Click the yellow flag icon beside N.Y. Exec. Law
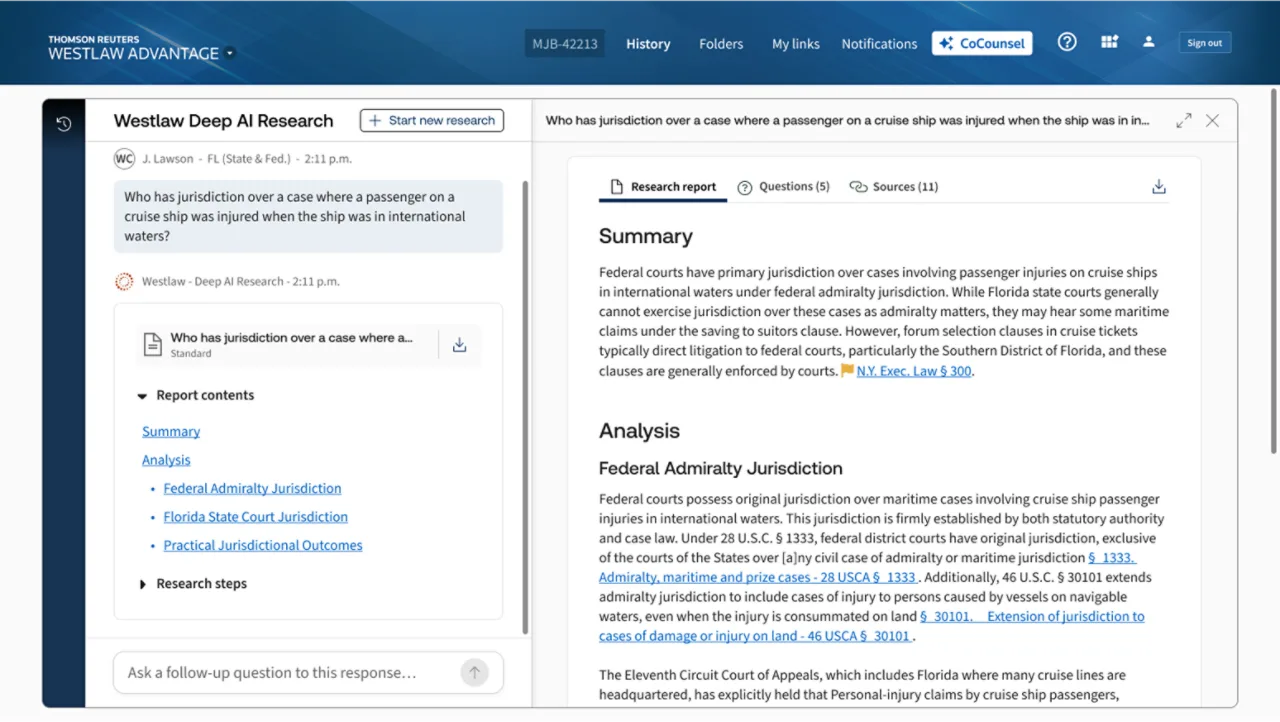Image resolution: width=1280 pixels, height=722 pixels. tap(847, 371)
